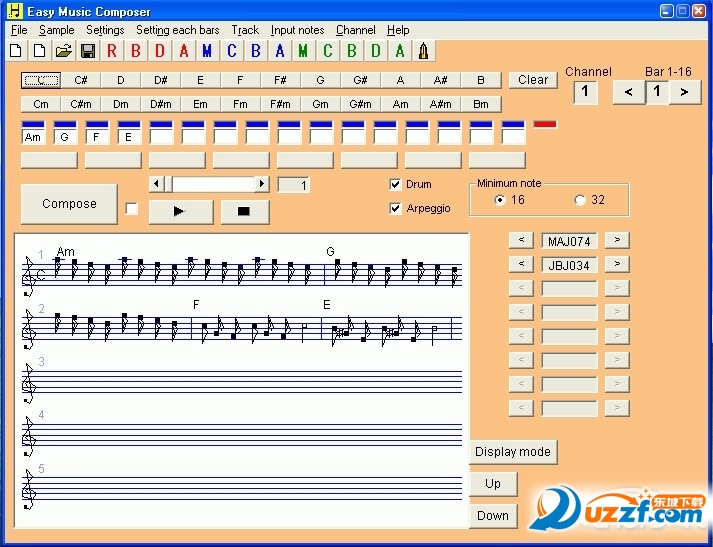Click the red D toolbar icon
Viewport: 713px width, 547px height.
(x=160, y=51)
